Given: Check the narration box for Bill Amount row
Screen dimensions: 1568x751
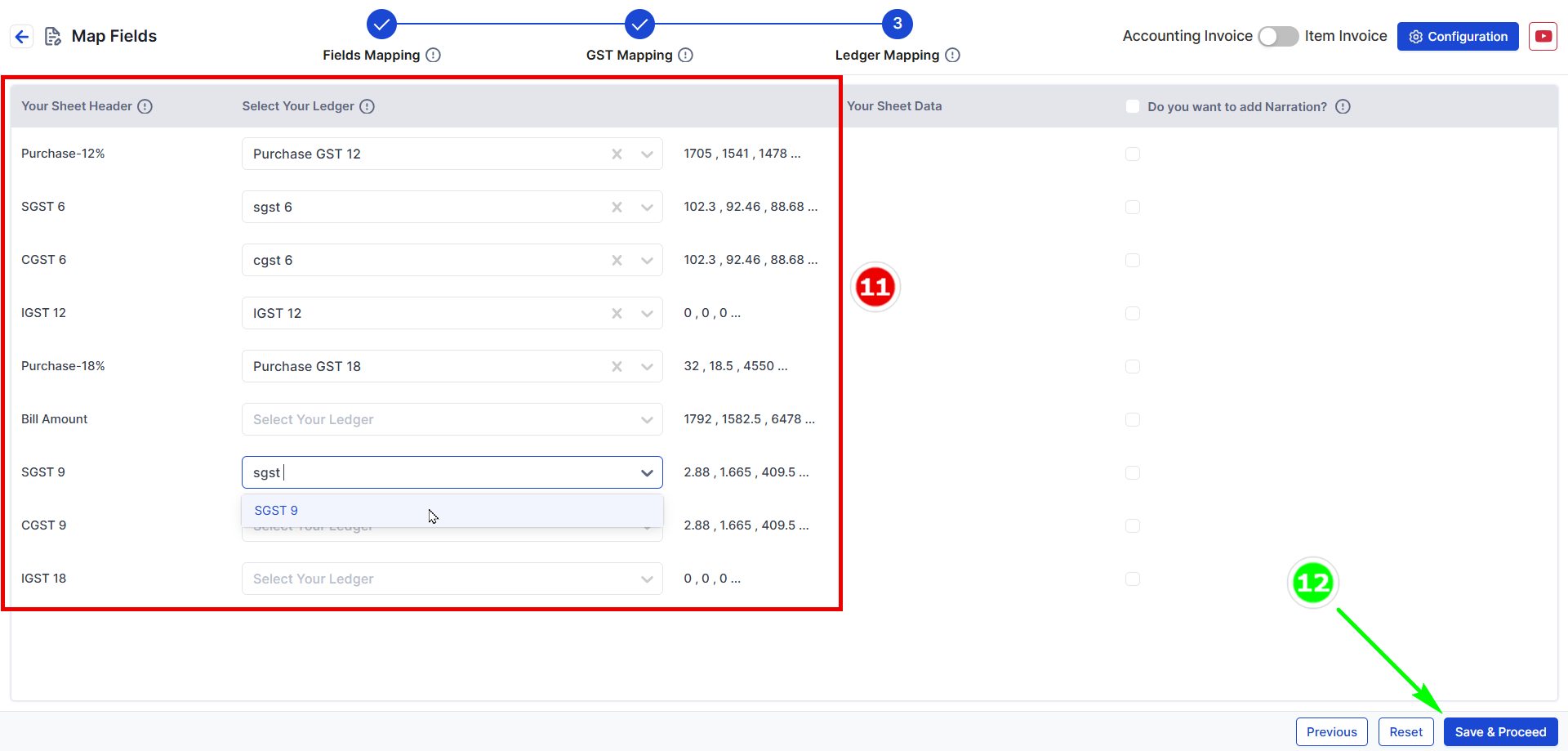Looking at the screenshot, I should 1132,419.
